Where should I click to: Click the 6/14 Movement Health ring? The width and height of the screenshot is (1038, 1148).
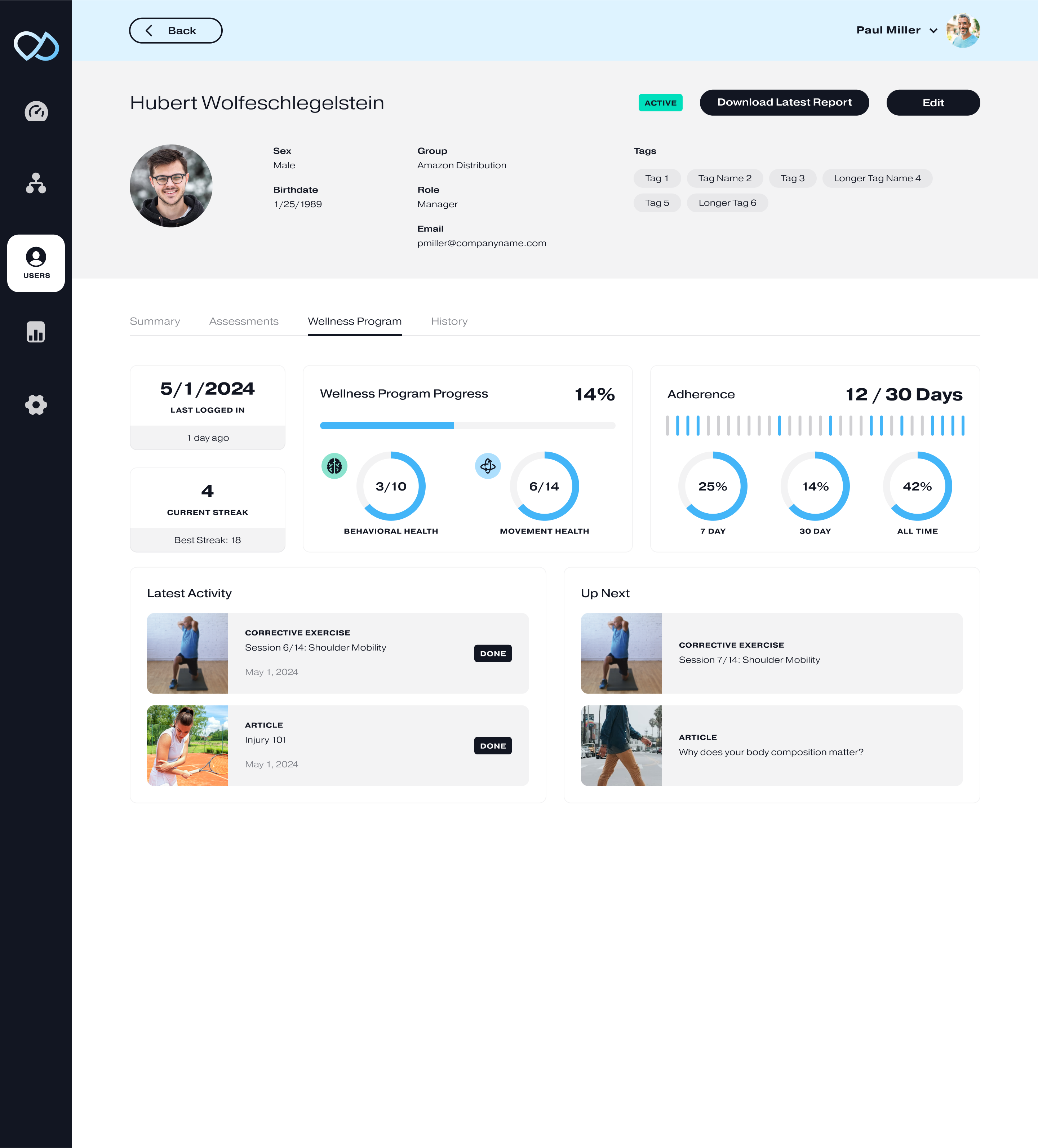(x=544, y=486)
